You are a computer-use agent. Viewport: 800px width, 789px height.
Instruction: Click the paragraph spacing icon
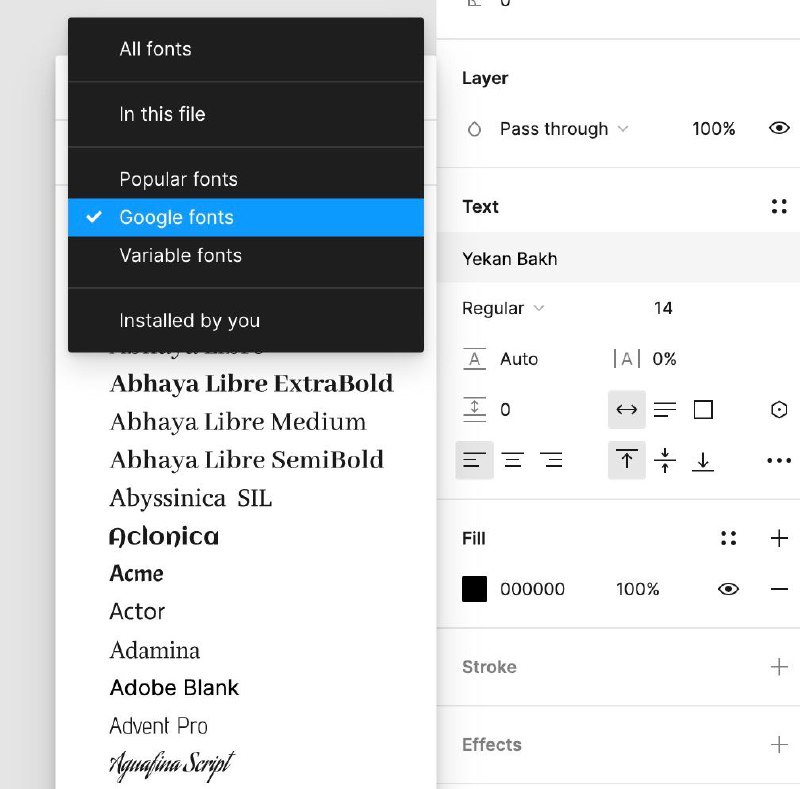tap(474, 409)
